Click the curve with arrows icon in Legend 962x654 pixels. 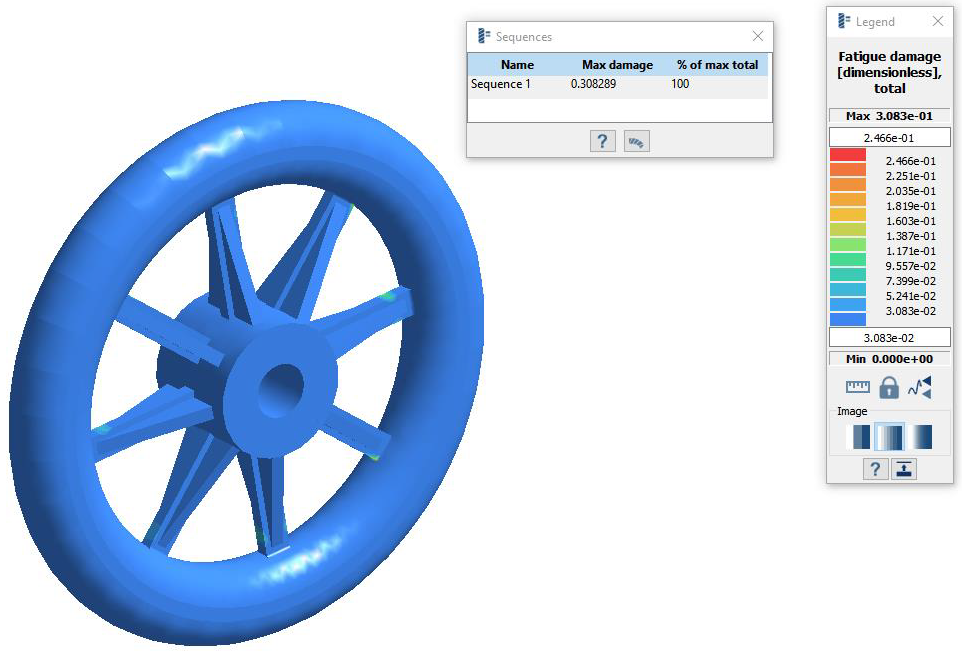pyautogui.click(x=920, y=387)
